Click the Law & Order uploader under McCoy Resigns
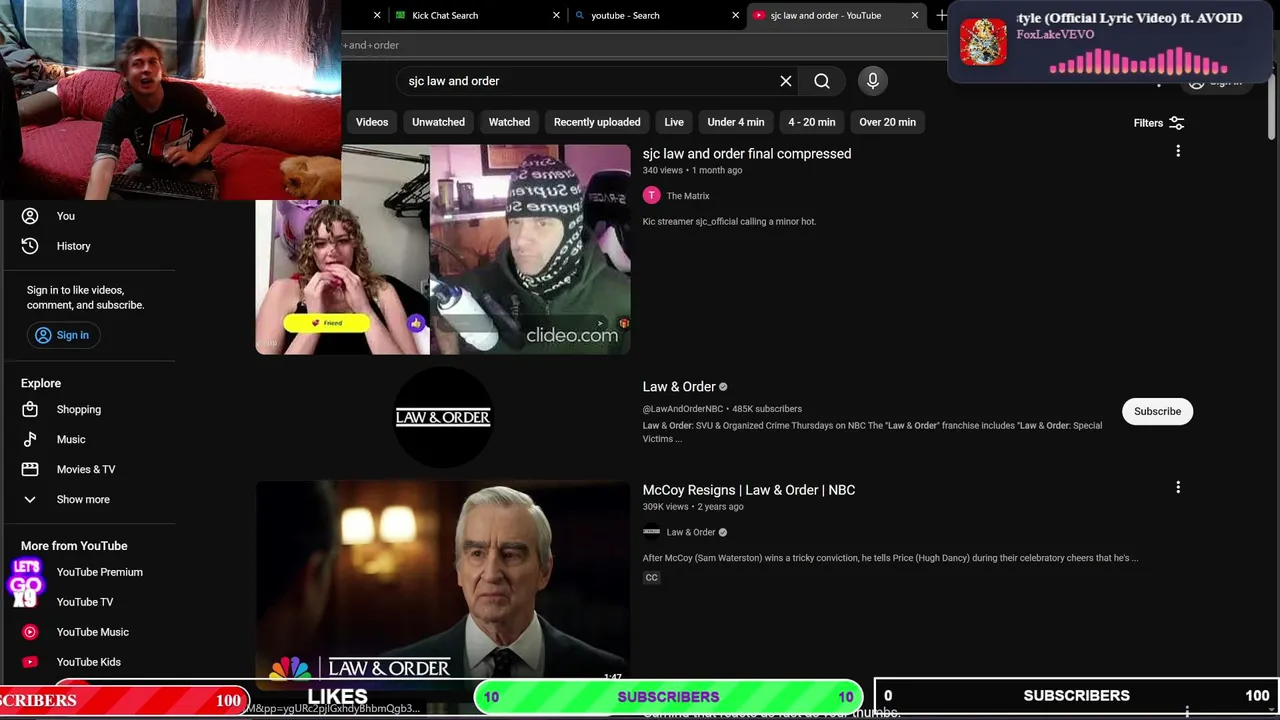The height and width of the screenshot is (720, 1280). [691, 532]
